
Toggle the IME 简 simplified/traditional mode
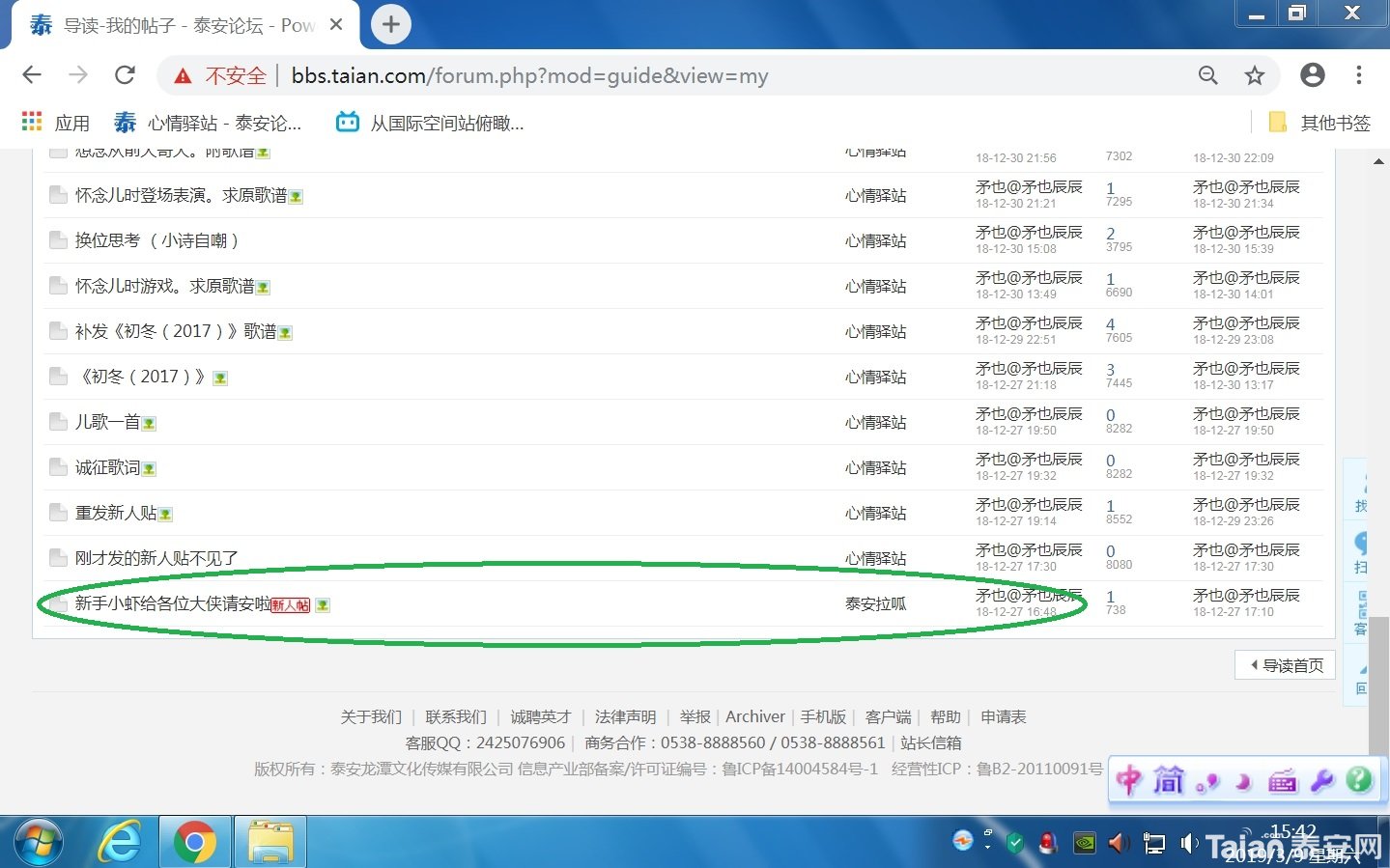click(1168, 780)
